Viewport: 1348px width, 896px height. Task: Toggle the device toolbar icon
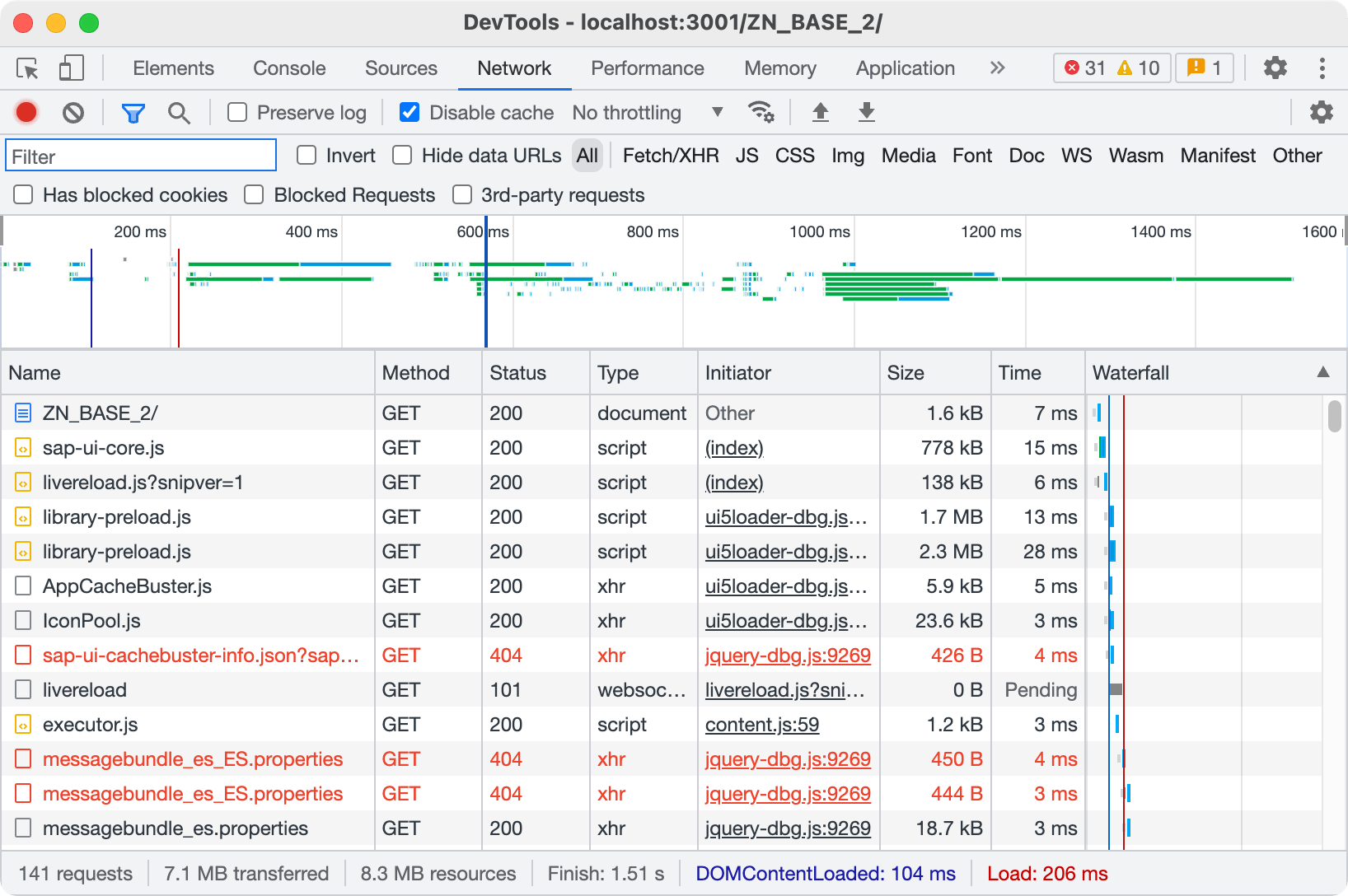click(72, 68)
